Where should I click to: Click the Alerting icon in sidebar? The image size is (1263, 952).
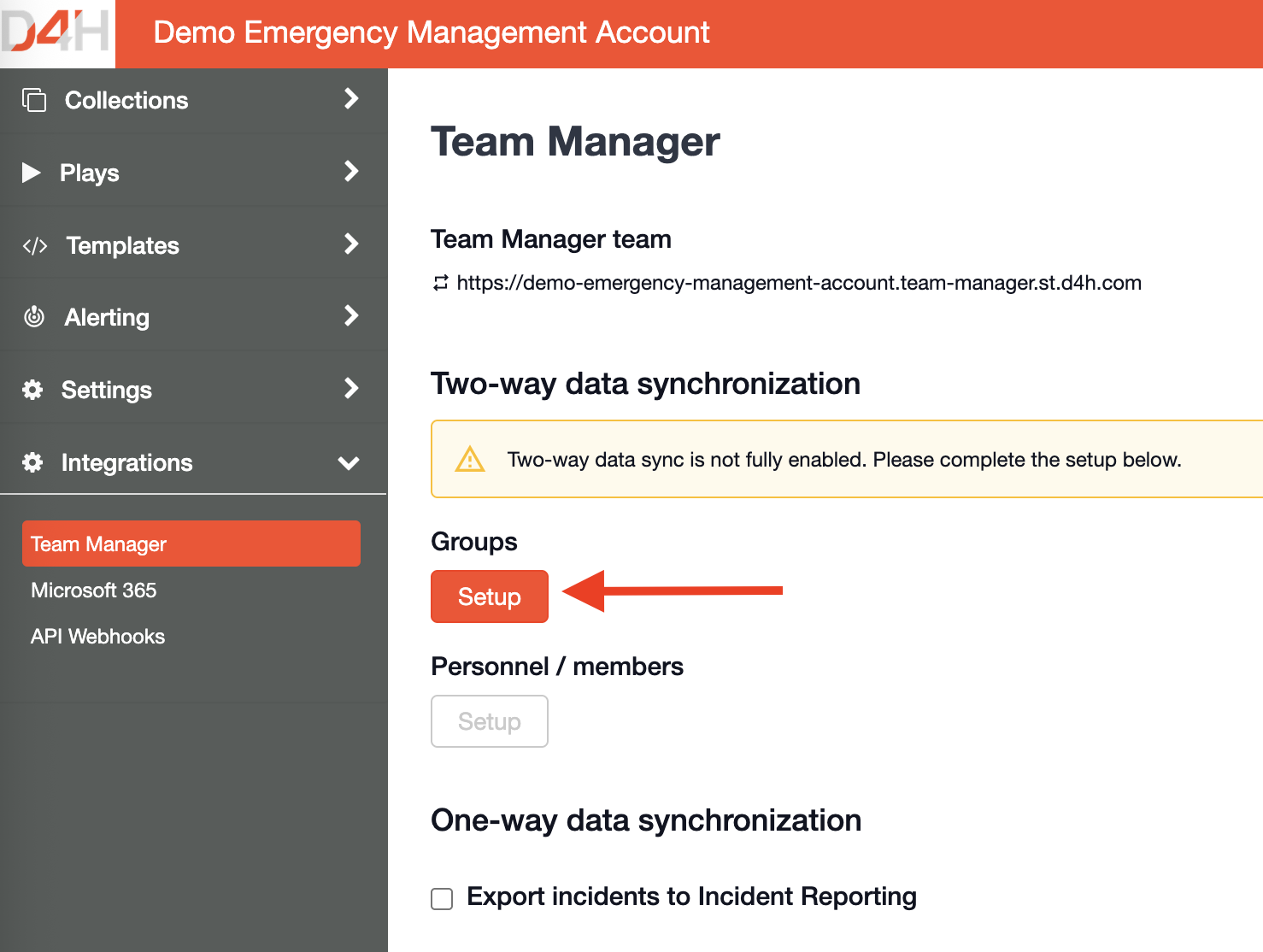click(x=34, y=317)
